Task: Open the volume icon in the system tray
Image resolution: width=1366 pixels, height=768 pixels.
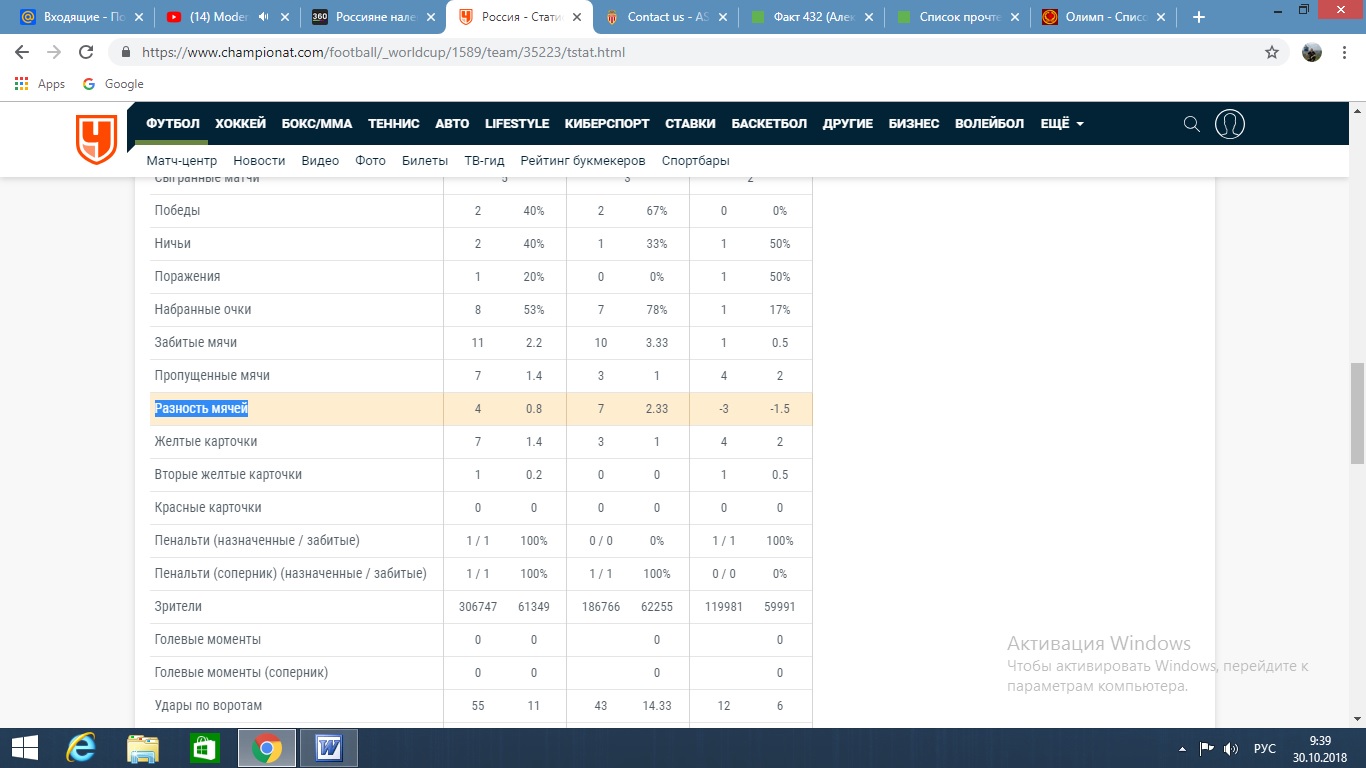Action: 1231,748
